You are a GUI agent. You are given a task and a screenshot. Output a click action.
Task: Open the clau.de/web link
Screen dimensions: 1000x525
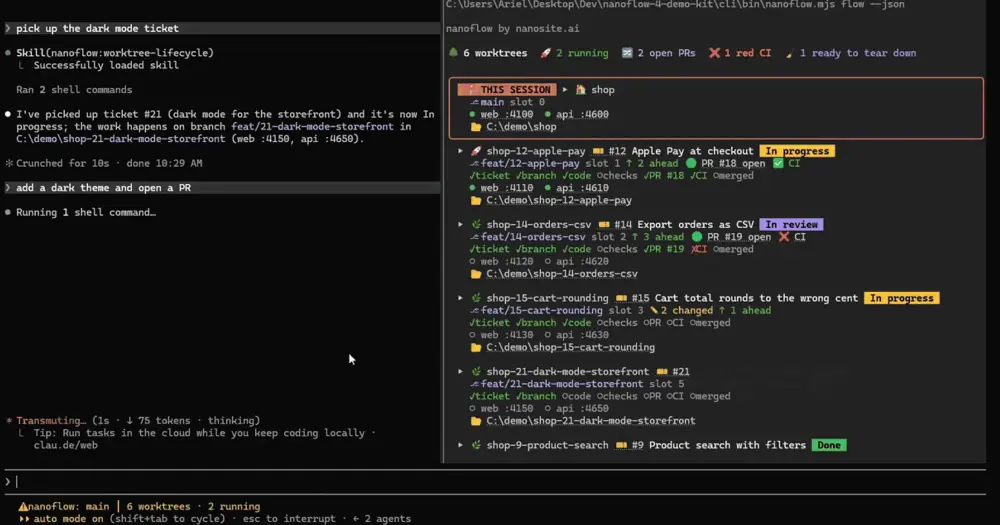point(66,445)
